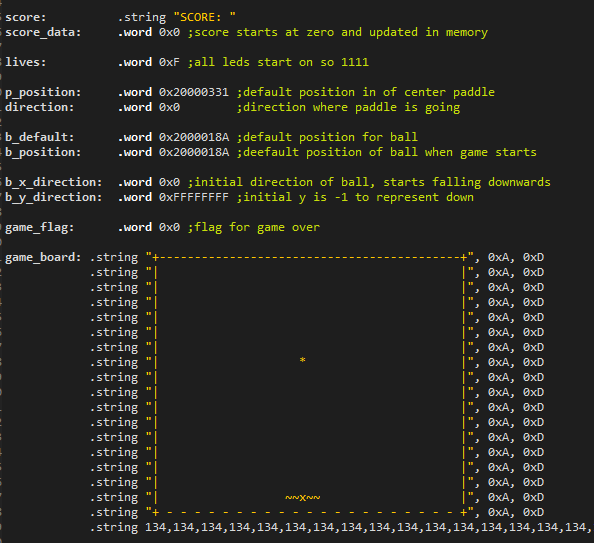Click the b_position: label
594x543 pixels.
[43, 153]
